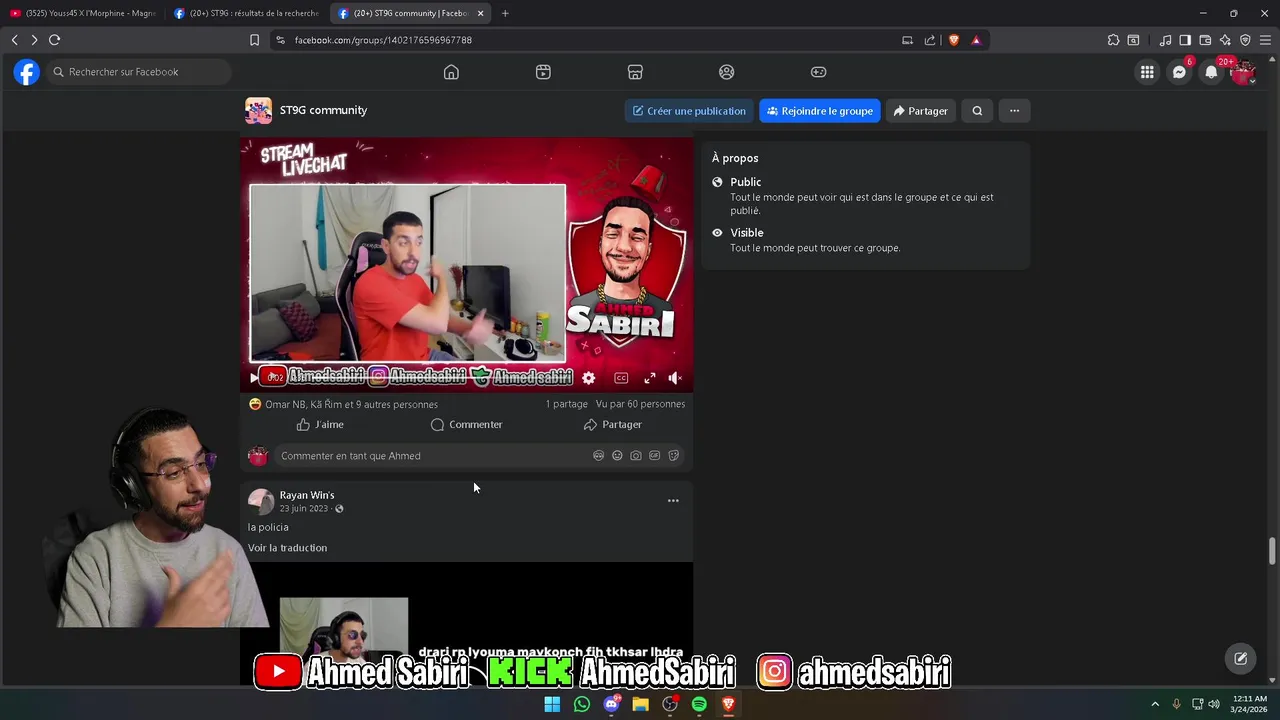Click the new message compose floating button
Screen dimensions: 1280x720
tap(1240, 658)
